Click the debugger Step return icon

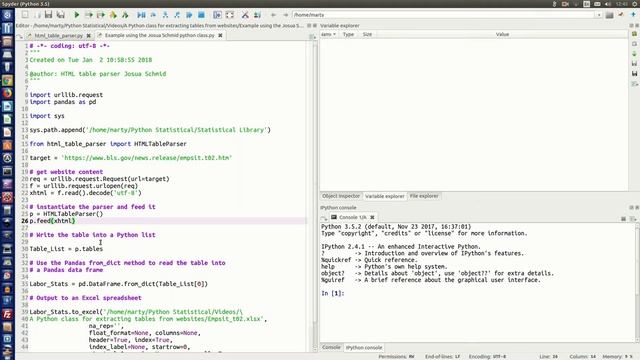[177, 15]
